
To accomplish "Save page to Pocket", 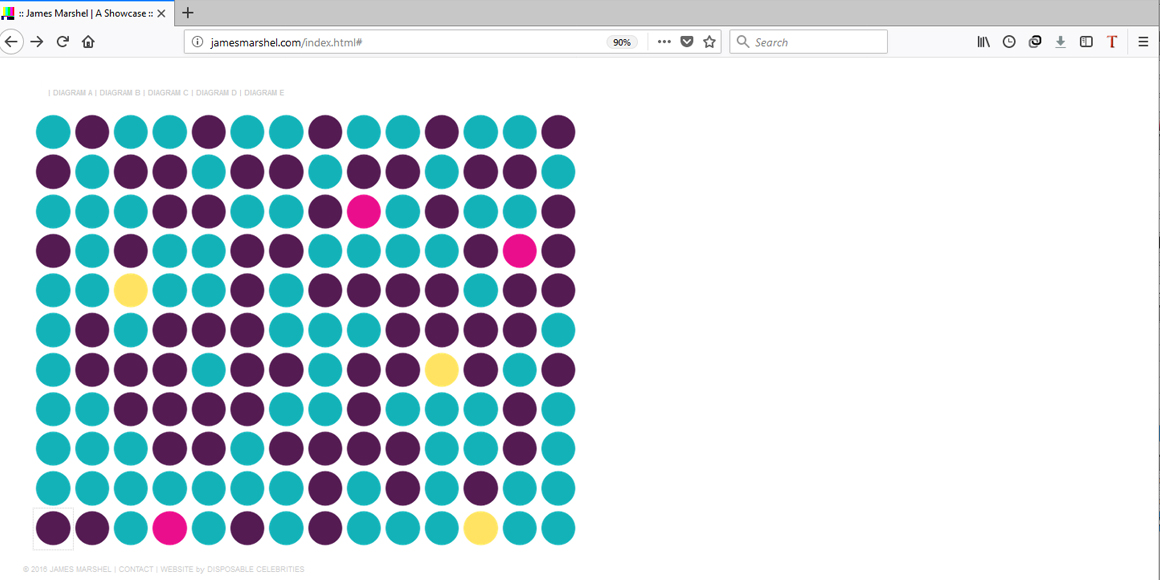I will pyautogui.click(x=687, y=42).
